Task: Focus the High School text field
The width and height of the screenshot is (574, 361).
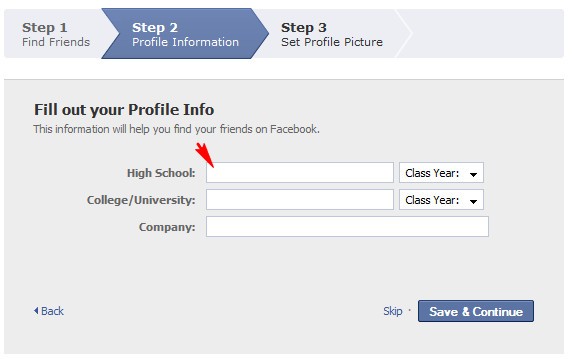Action: pos(300,173)
